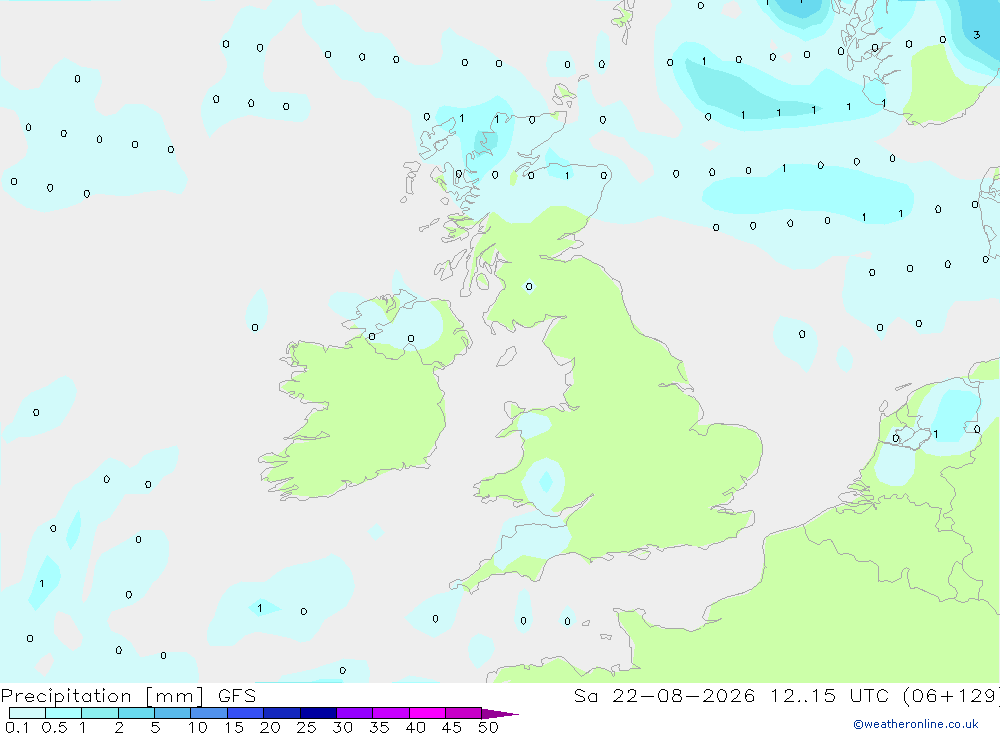Click the '40' legend scale label

point(415,727)
